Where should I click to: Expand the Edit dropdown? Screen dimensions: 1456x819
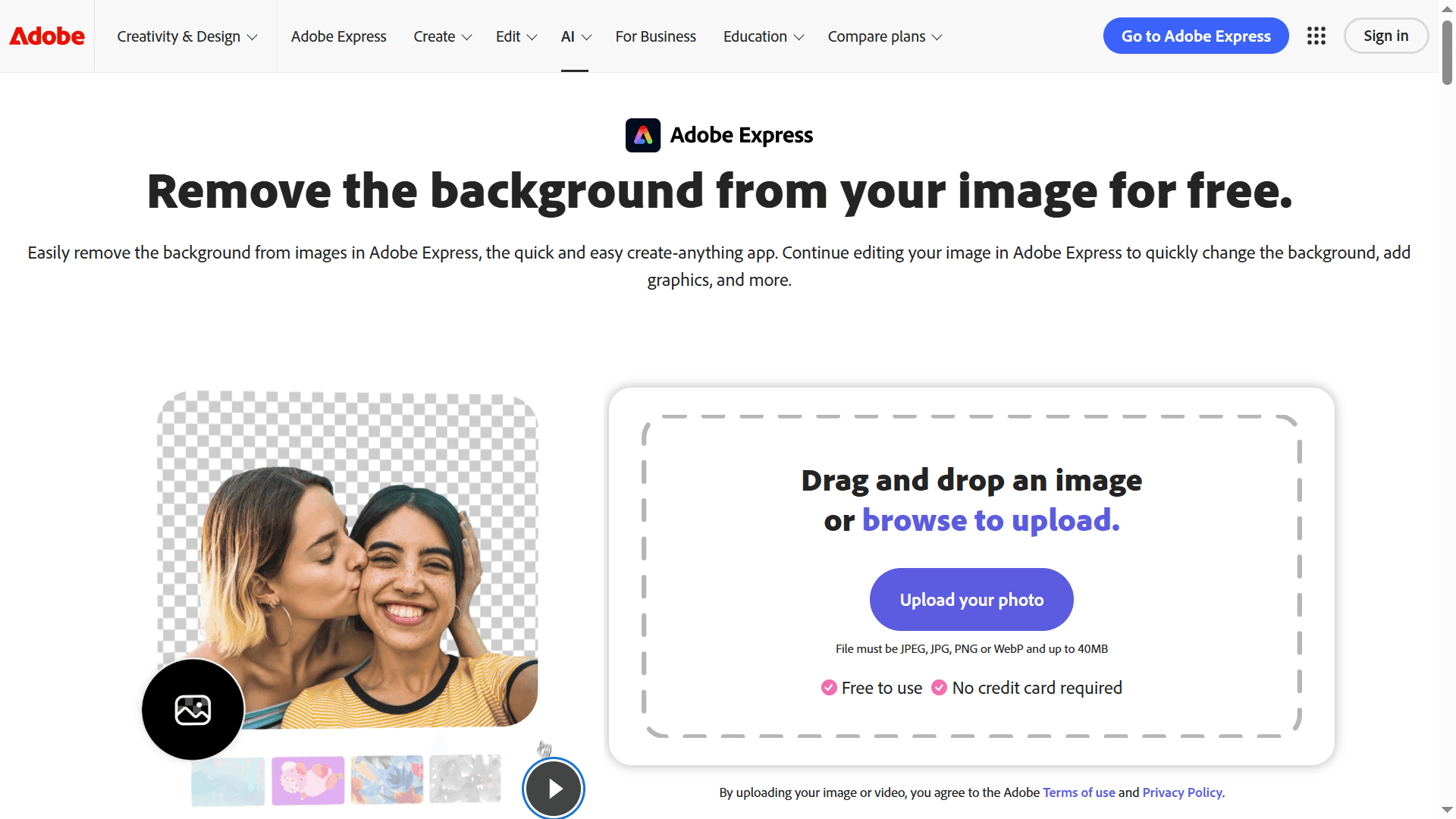click(516, 36)
